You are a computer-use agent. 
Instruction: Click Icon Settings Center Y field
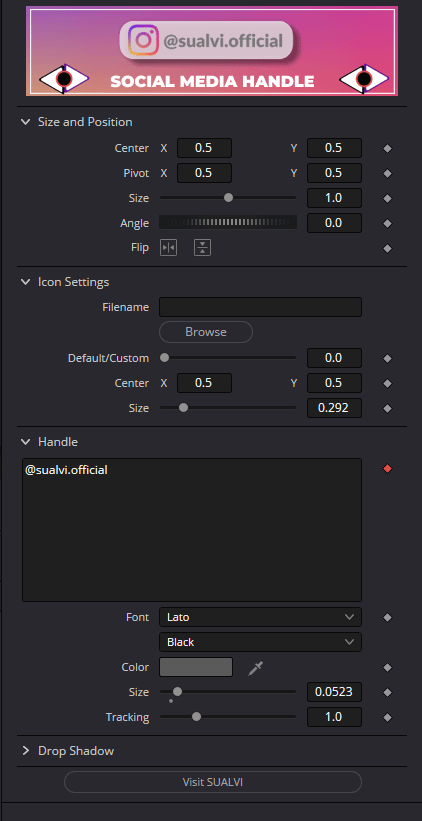(x=334, y=383)
